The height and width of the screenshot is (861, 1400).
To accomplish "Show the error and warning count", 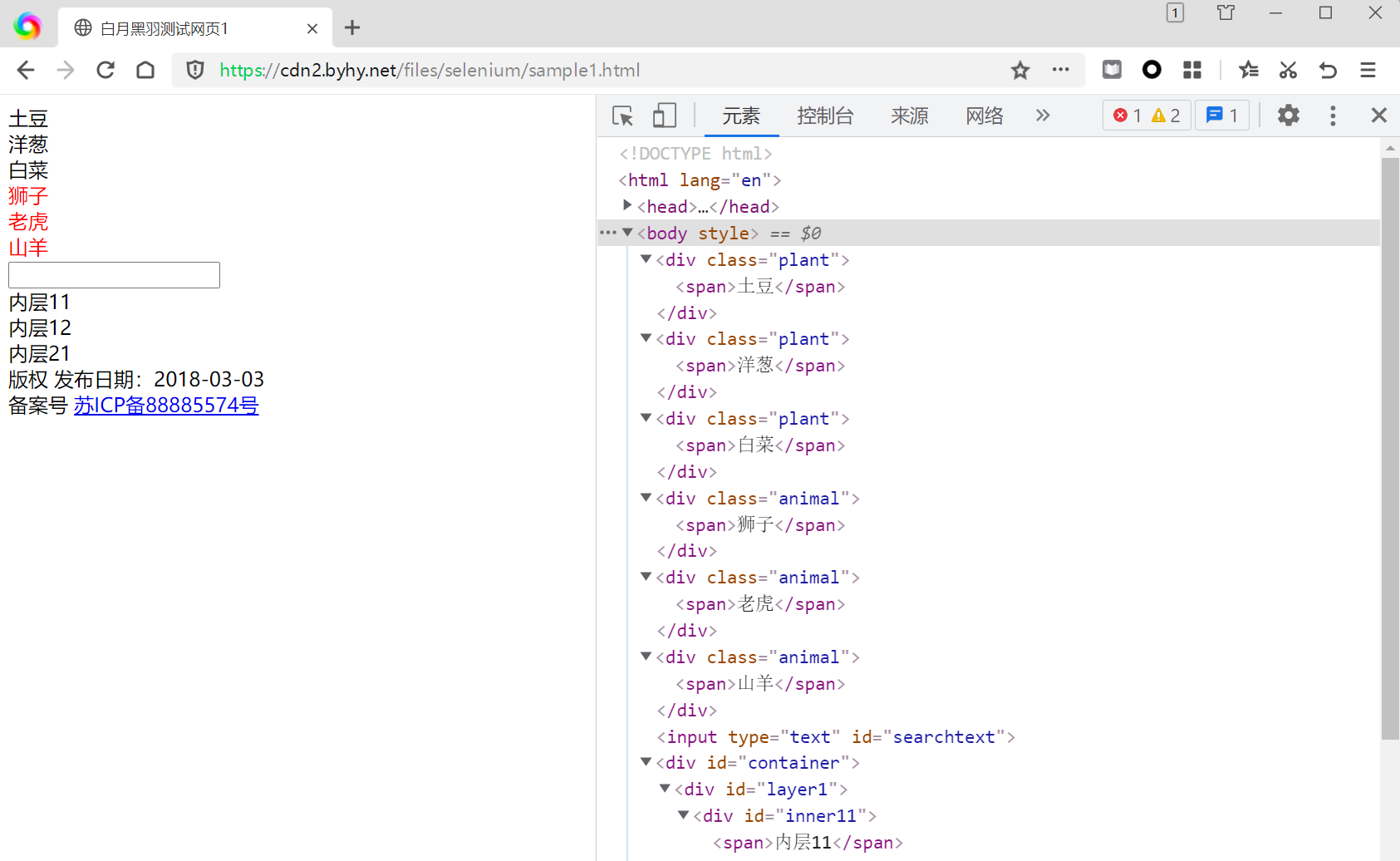I will [x=1147, y=116].
